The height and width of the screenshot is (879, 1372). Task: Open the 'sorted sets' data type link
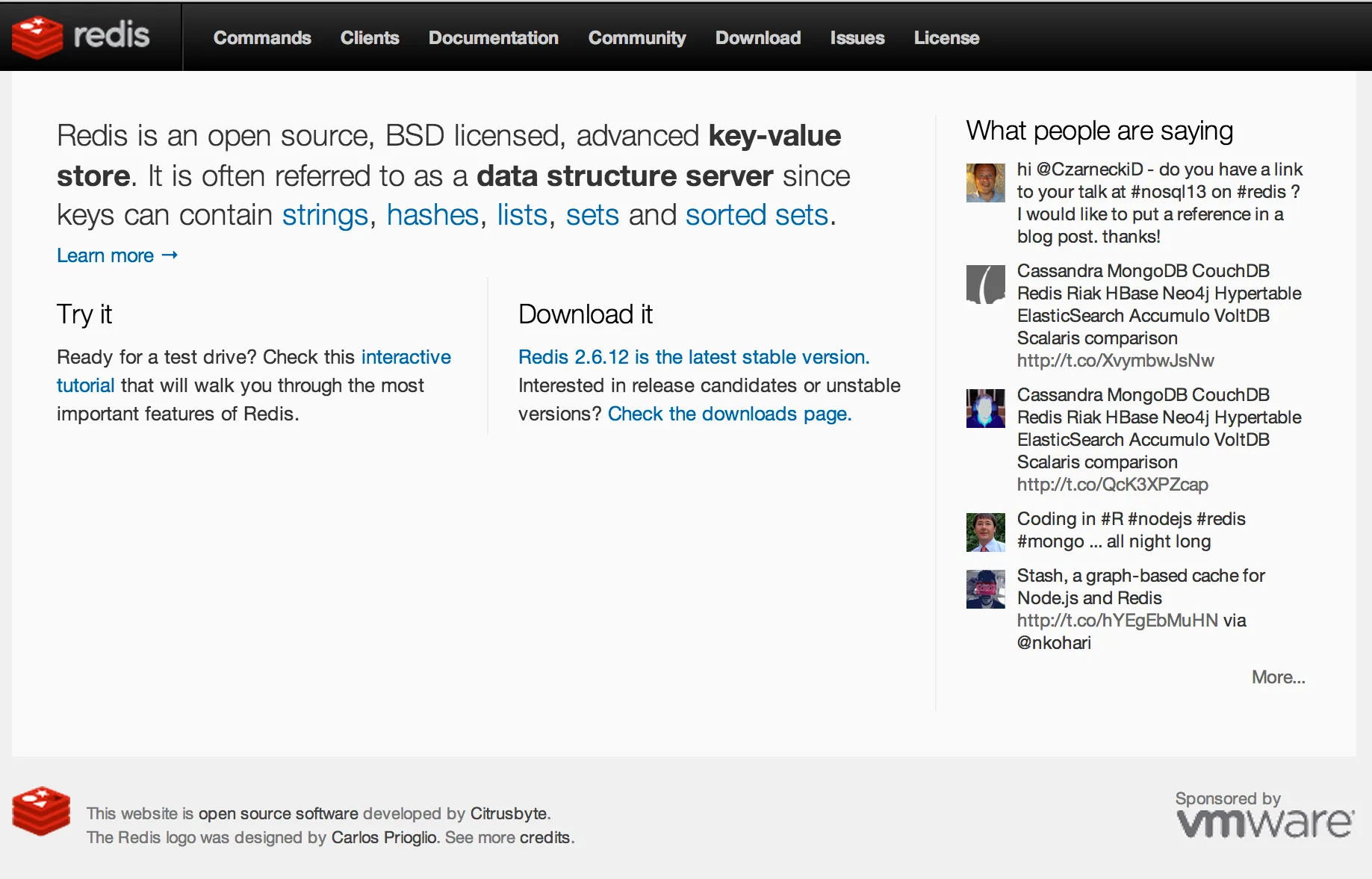click(x=757, y=215)
